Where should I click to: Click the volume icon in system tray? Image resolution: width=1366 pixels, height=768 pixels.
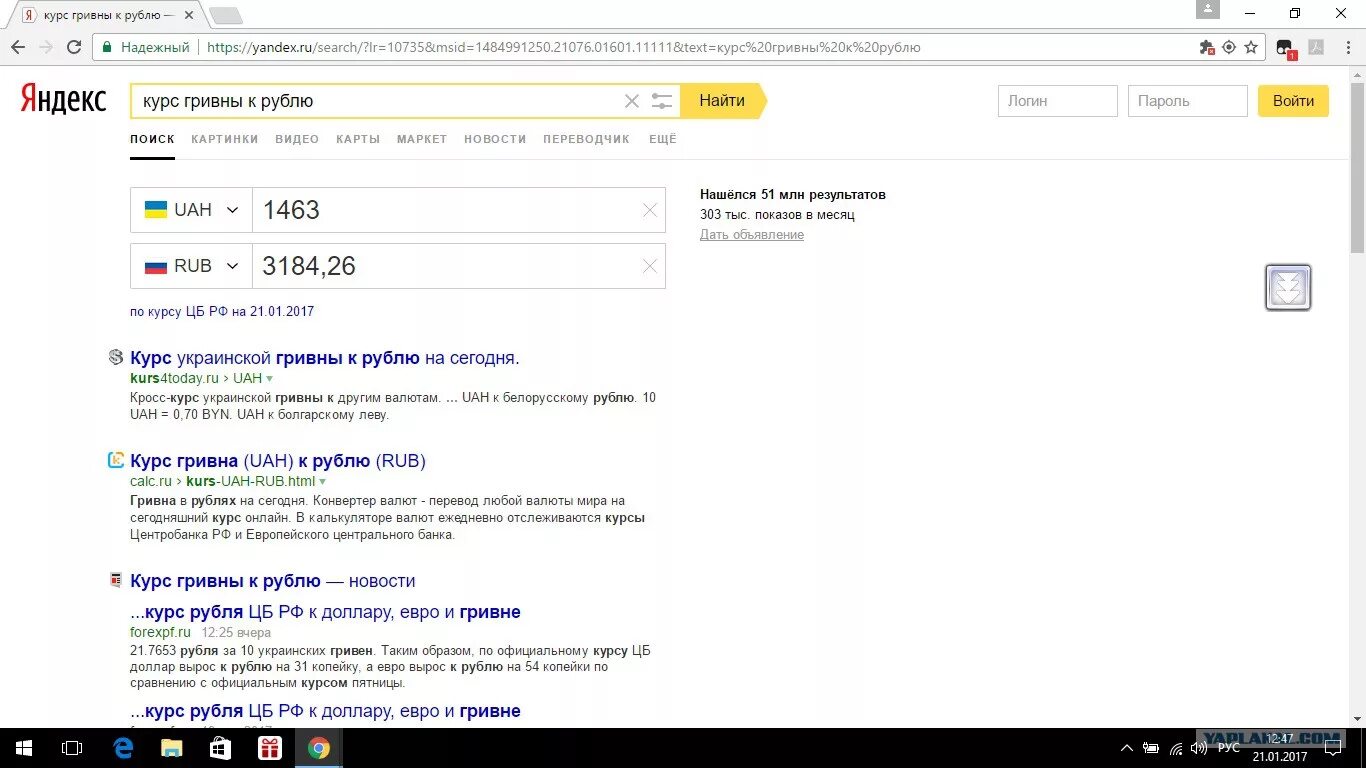1198,748
